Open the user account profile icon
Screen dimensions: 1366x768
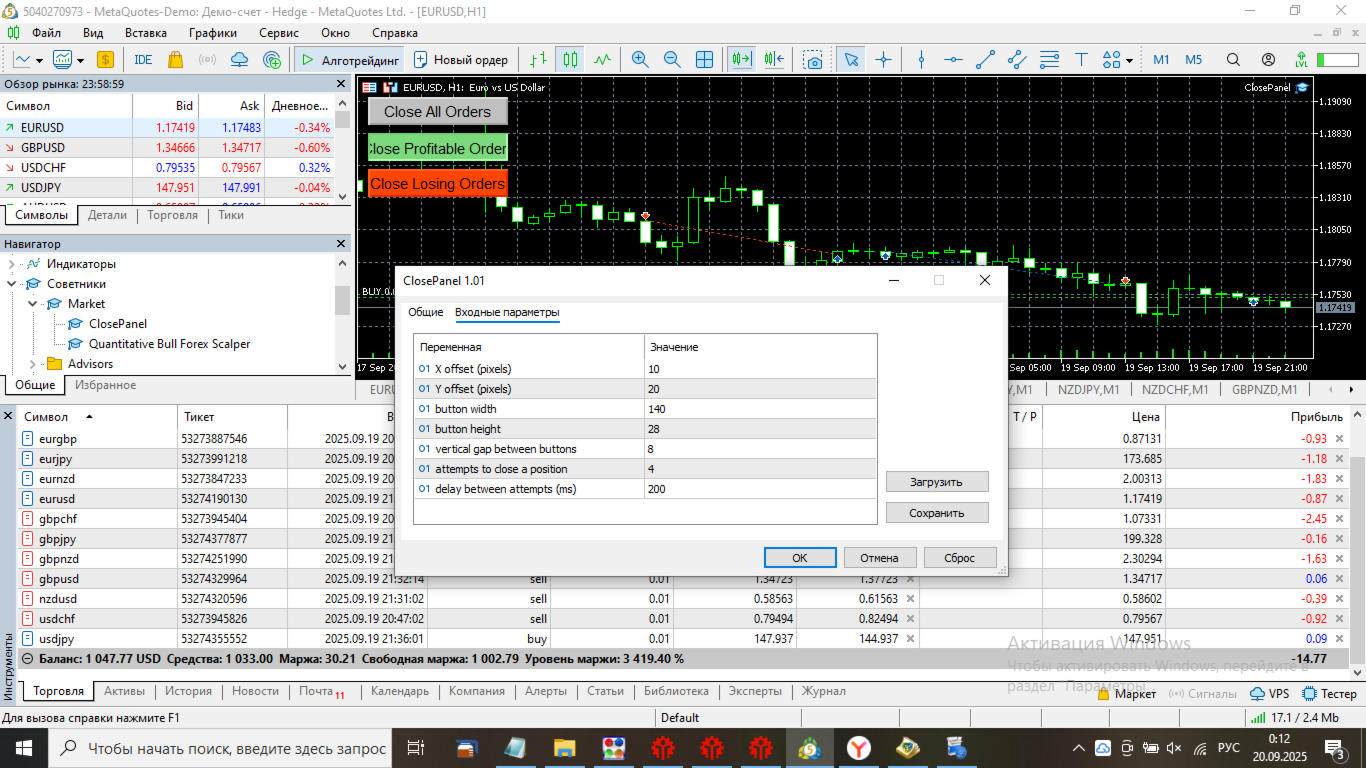1268,60
